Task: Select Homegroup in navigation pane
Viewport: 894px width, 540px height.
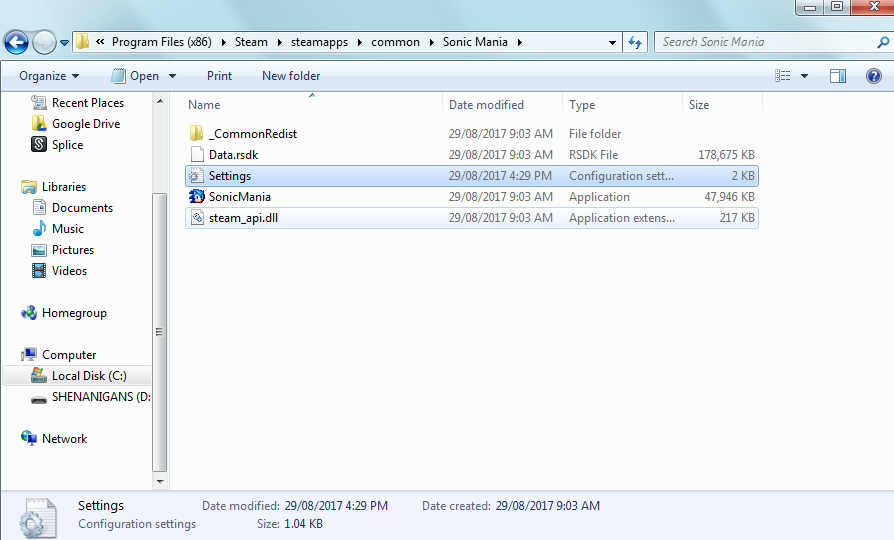Action: (x=64, y=313)
